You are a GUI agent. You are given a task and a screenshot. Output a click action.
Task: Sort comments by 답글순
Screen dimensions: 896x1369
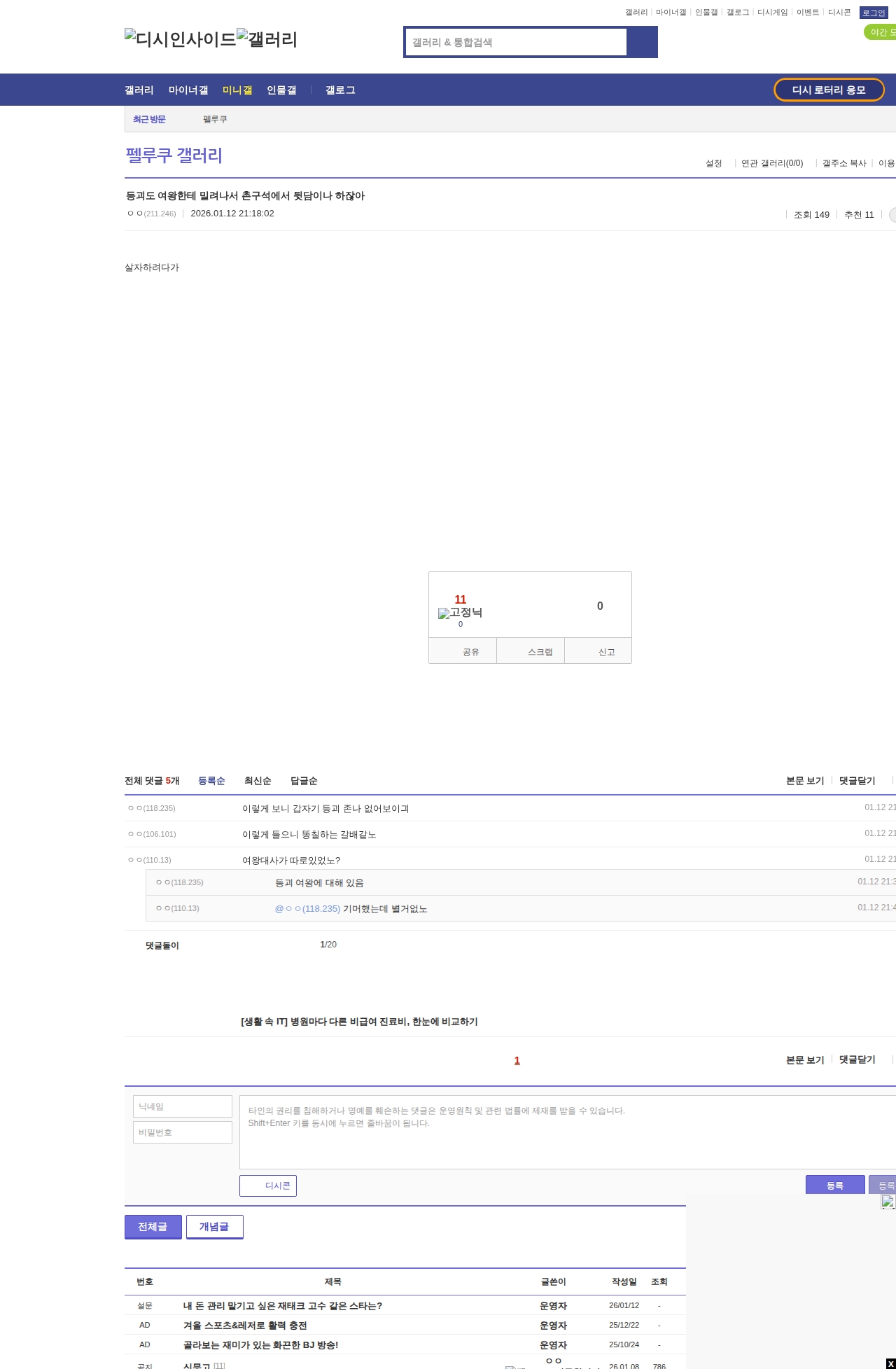[304, 781]
